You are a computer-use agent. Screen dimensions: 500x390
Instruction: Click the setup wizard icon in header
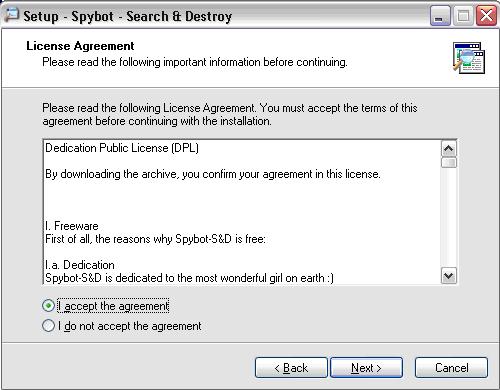pos(469,58)
